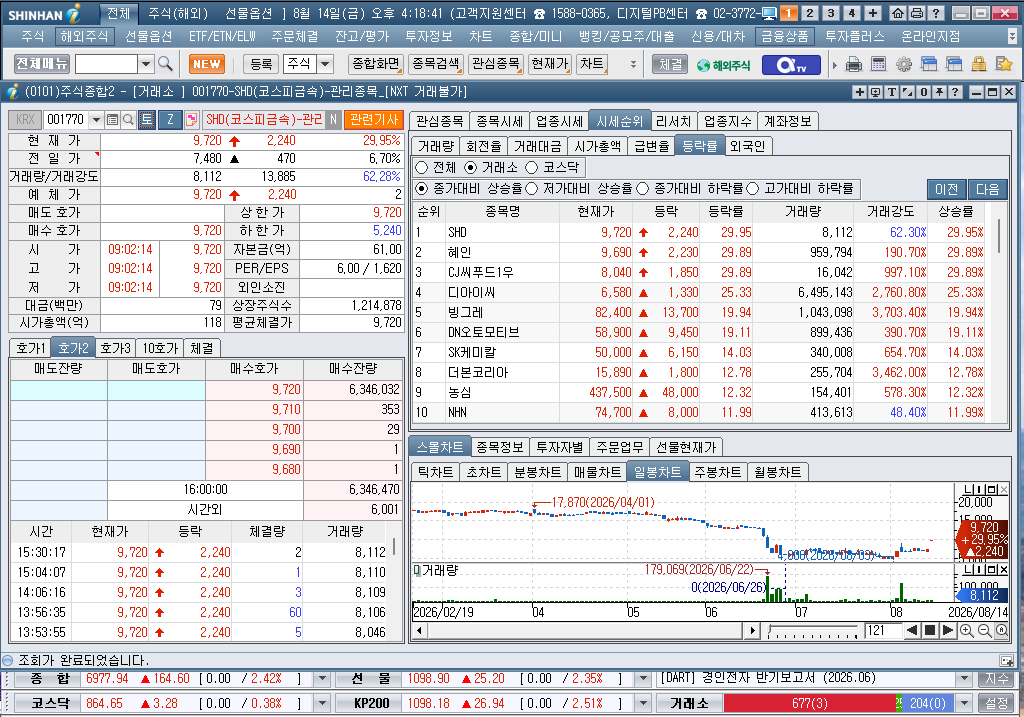Open settings gear icon in toolbar
Image resolution: width=1024 pixels, height=717 pixels.
[x=904, y=64]
